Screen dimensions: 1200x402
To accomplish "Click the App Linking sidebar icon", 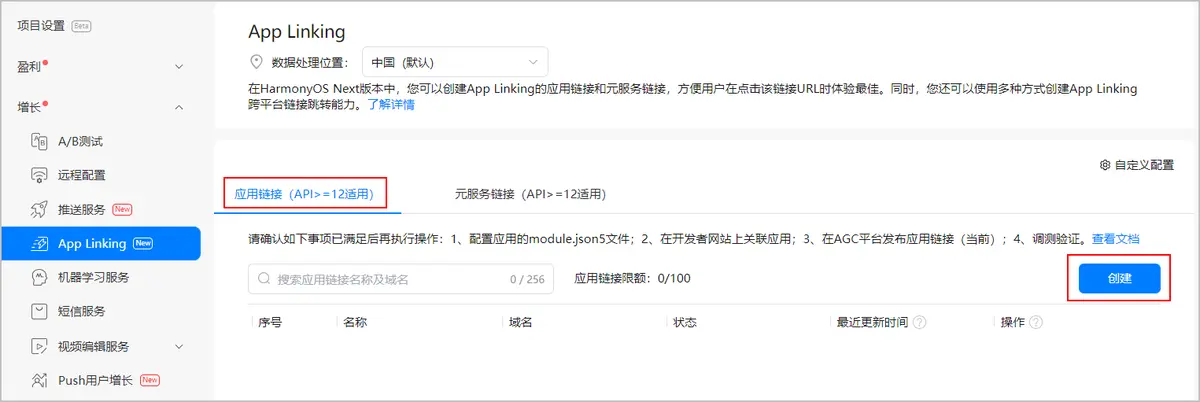I will tap(40, 244).
